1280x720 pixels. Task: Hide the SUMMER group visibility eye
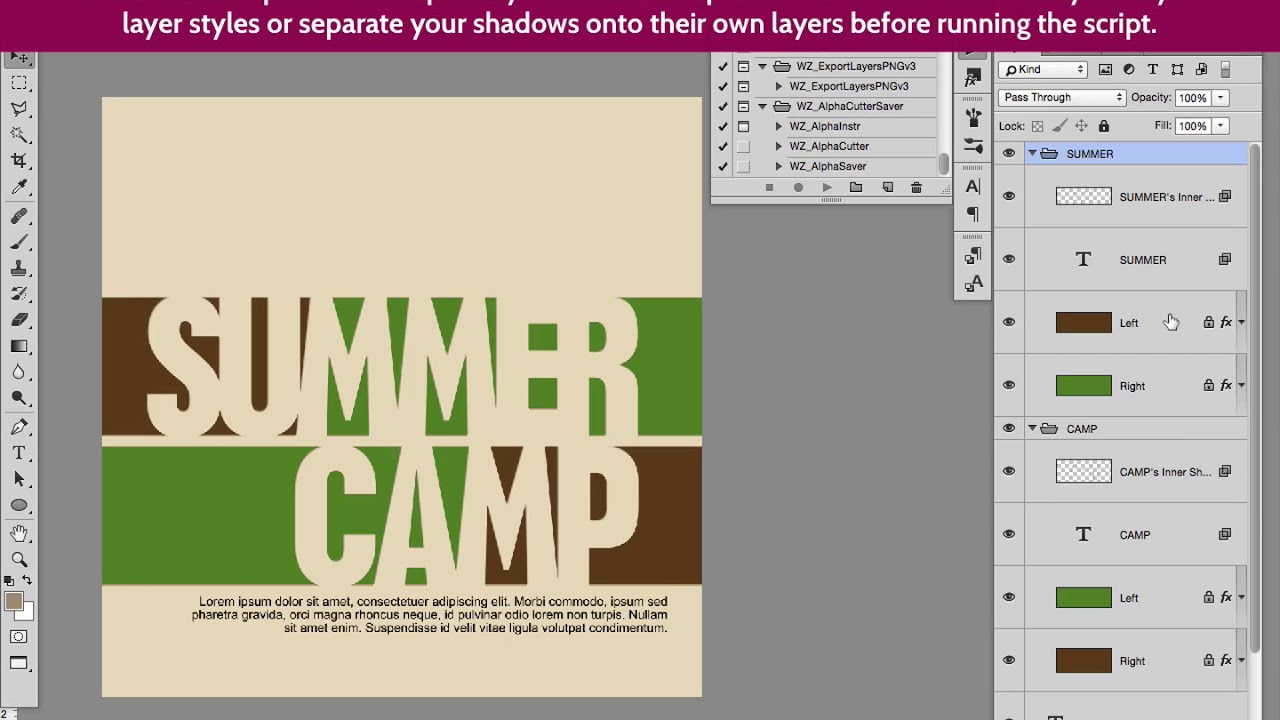pyautogui.click(x=1009, y=154)
